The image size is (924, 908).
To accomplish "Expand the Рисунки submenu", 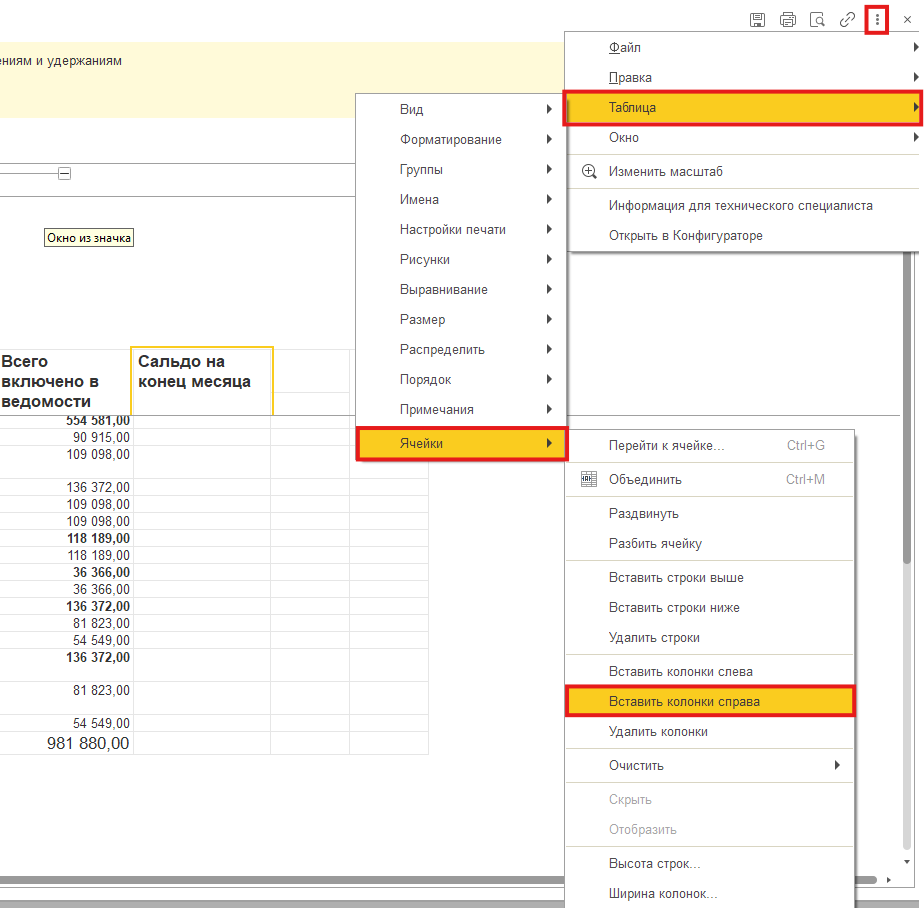I will [x=461, y=260].
